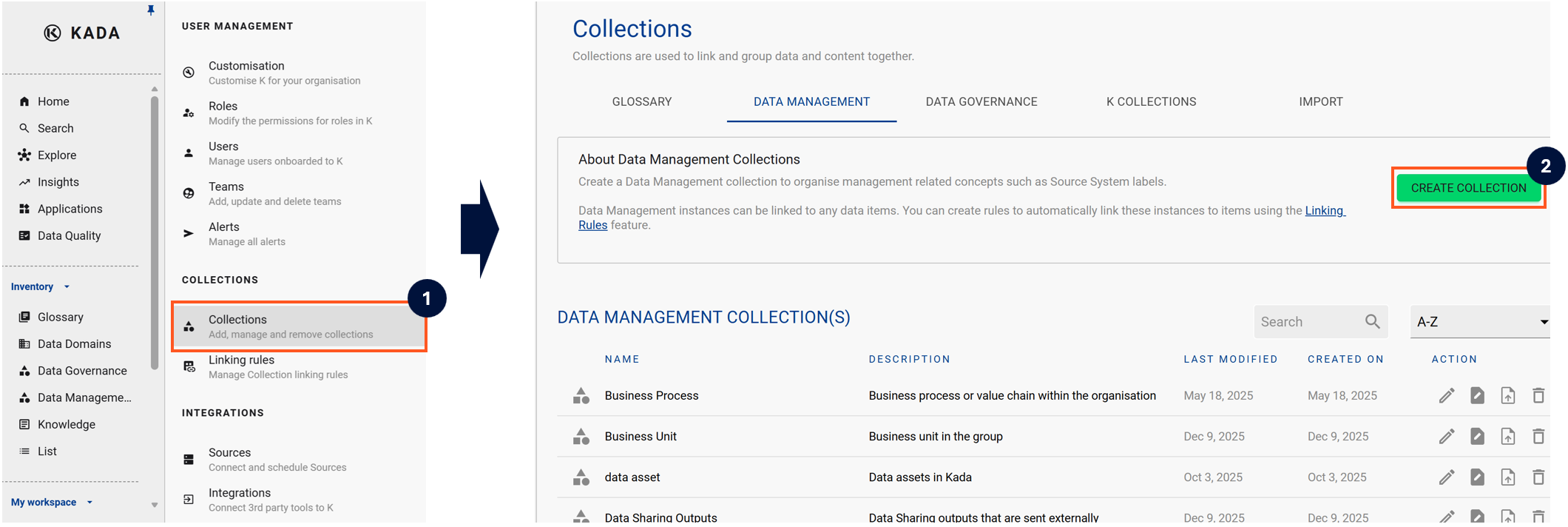Click the trash delete icon for Business Unit

pyautogui.click(x=1538, y=437)
